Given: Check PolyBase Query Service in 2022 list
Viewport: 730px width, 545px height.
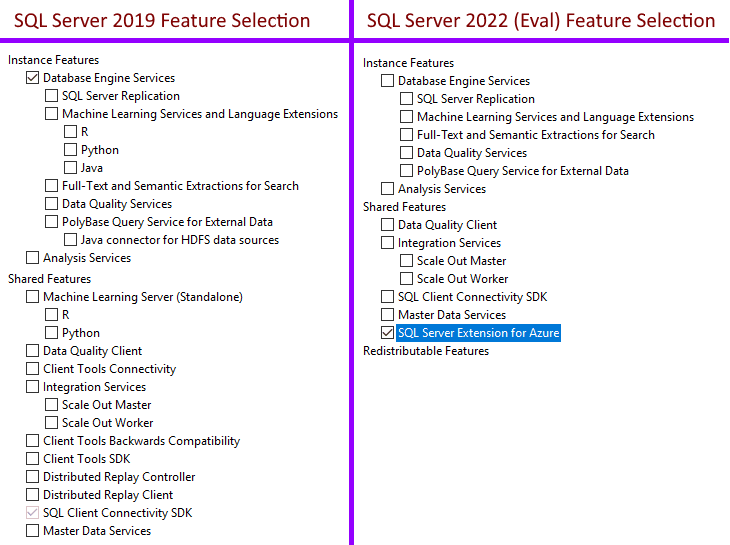Looking at the screenshot, I should point(406,171).
